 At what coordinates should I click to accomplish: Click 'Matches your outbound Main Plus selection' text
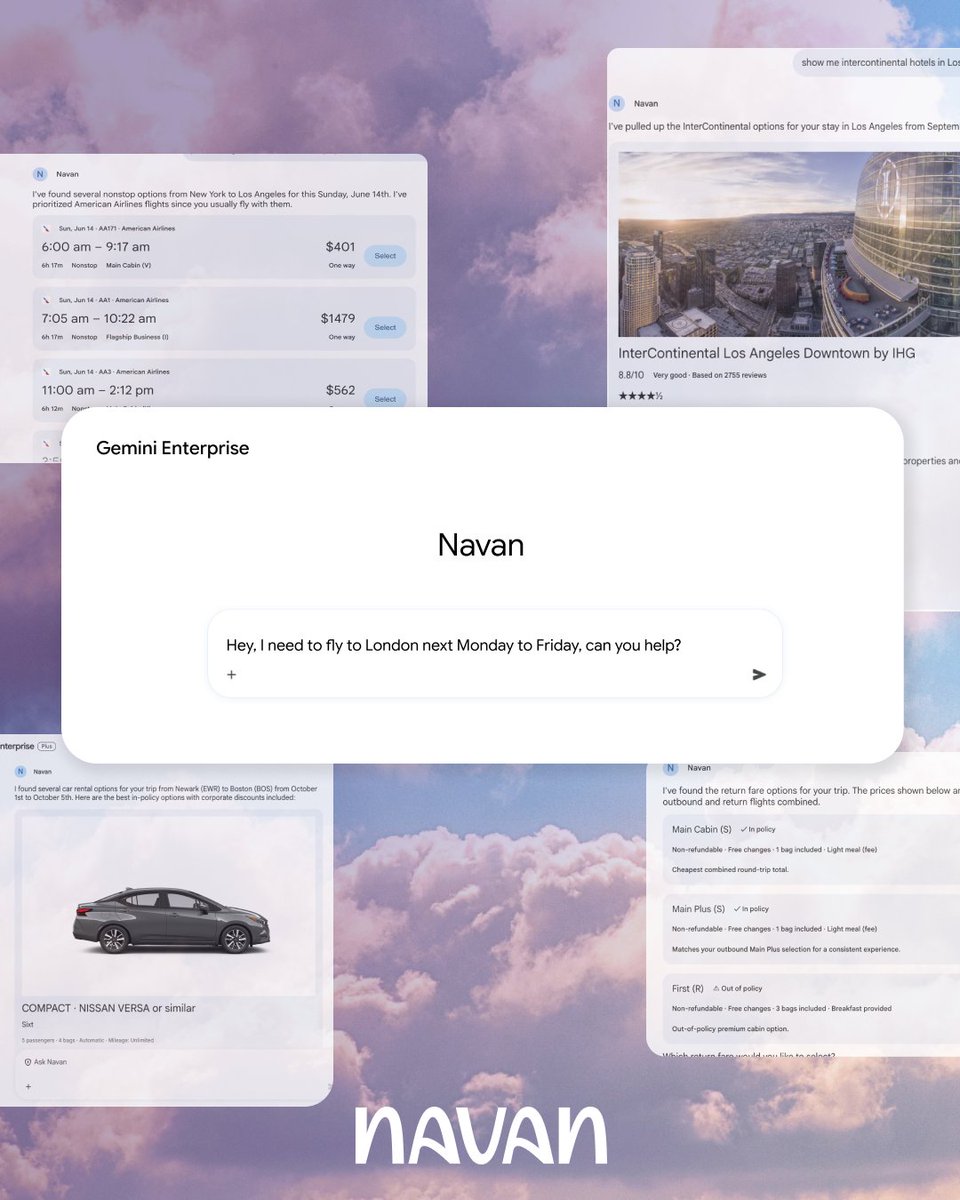(x=786, y=949)
